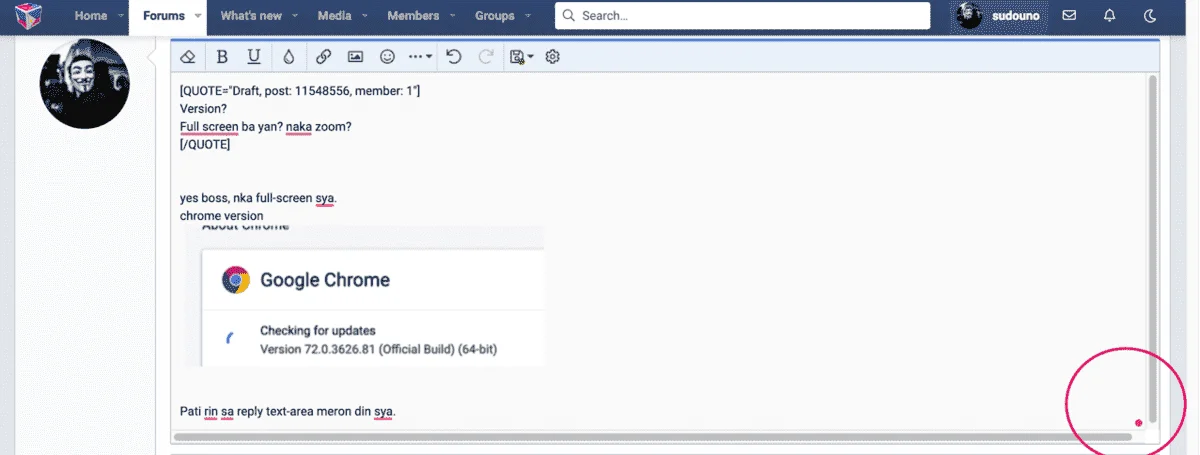Expand the Members menu arrow
1200x455 pixels.
451,16
